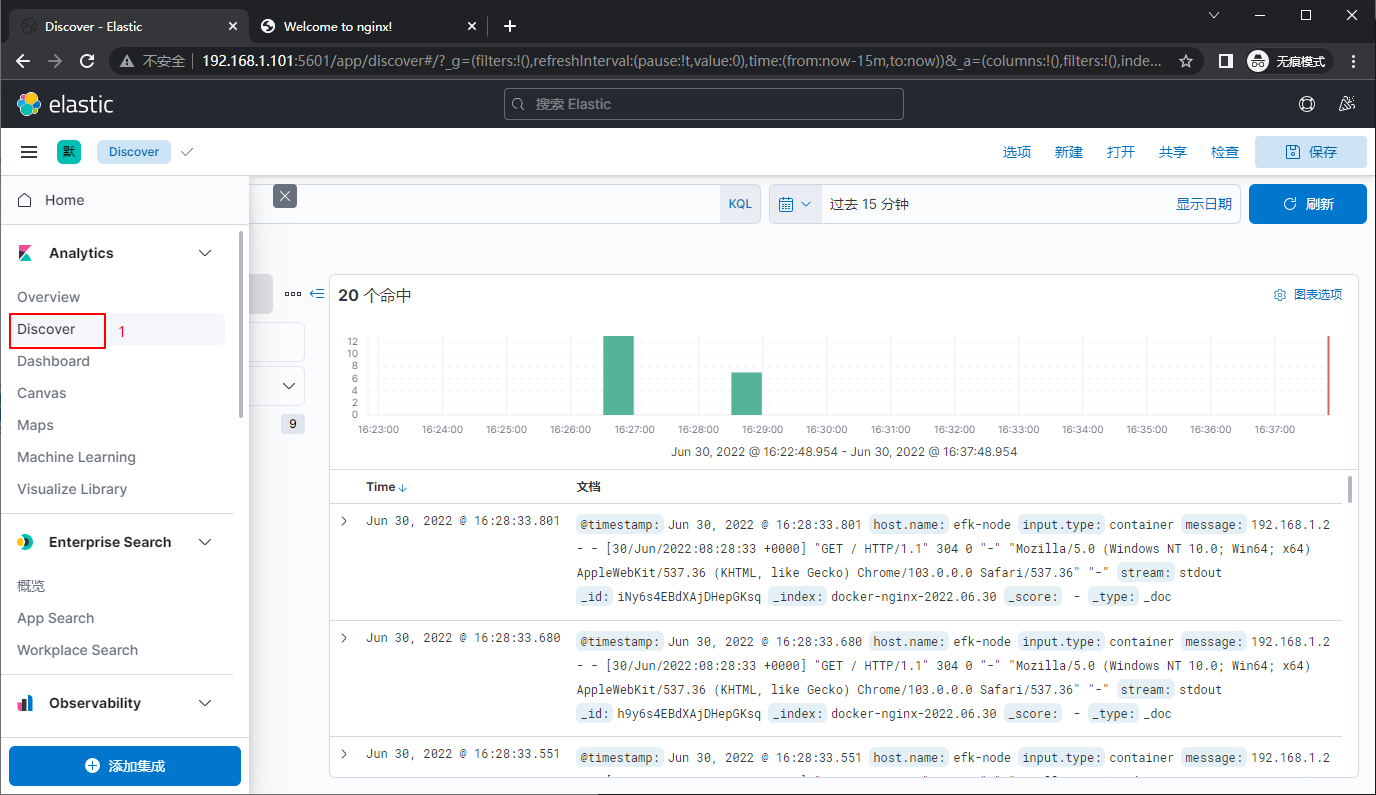Click the 16:27:00 histogram bar
Viewport: 1376px width, 795px height.
tap(619, 375)
